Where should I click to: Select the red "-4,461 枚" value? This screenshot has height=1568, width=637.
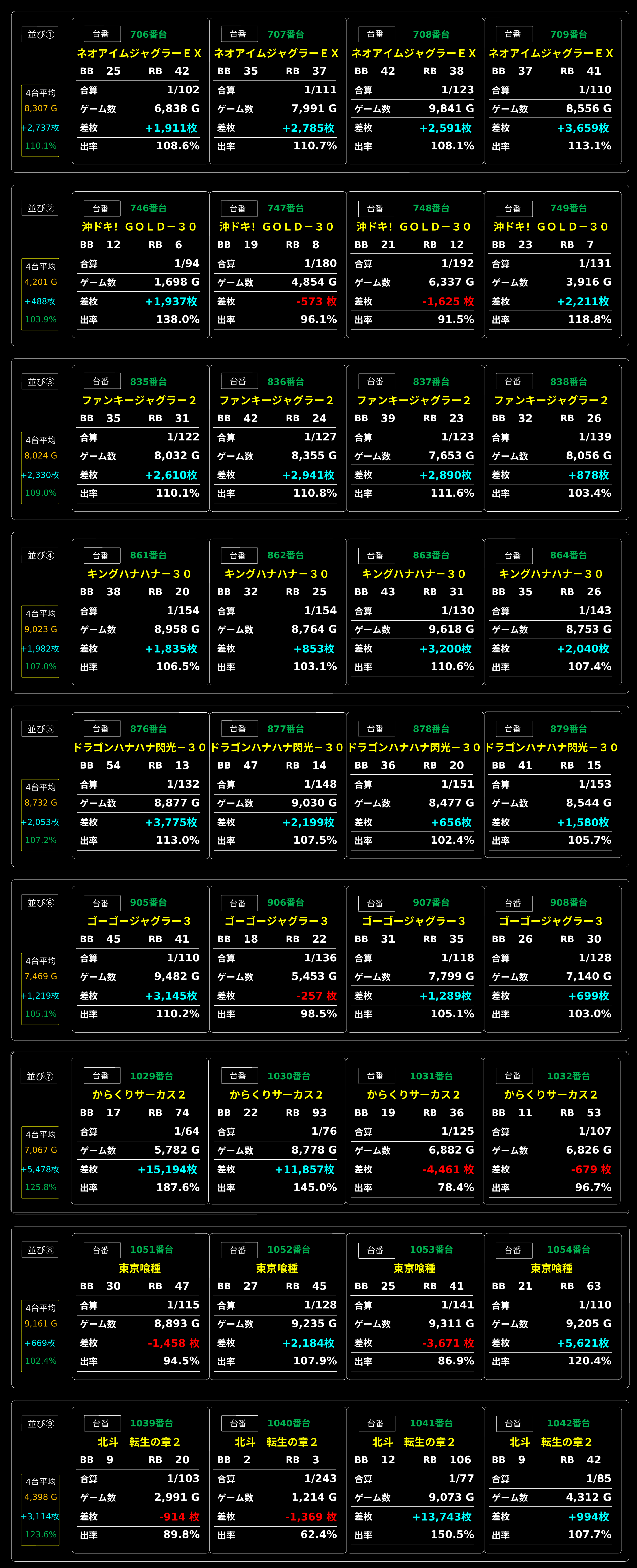pos(448,1169)
